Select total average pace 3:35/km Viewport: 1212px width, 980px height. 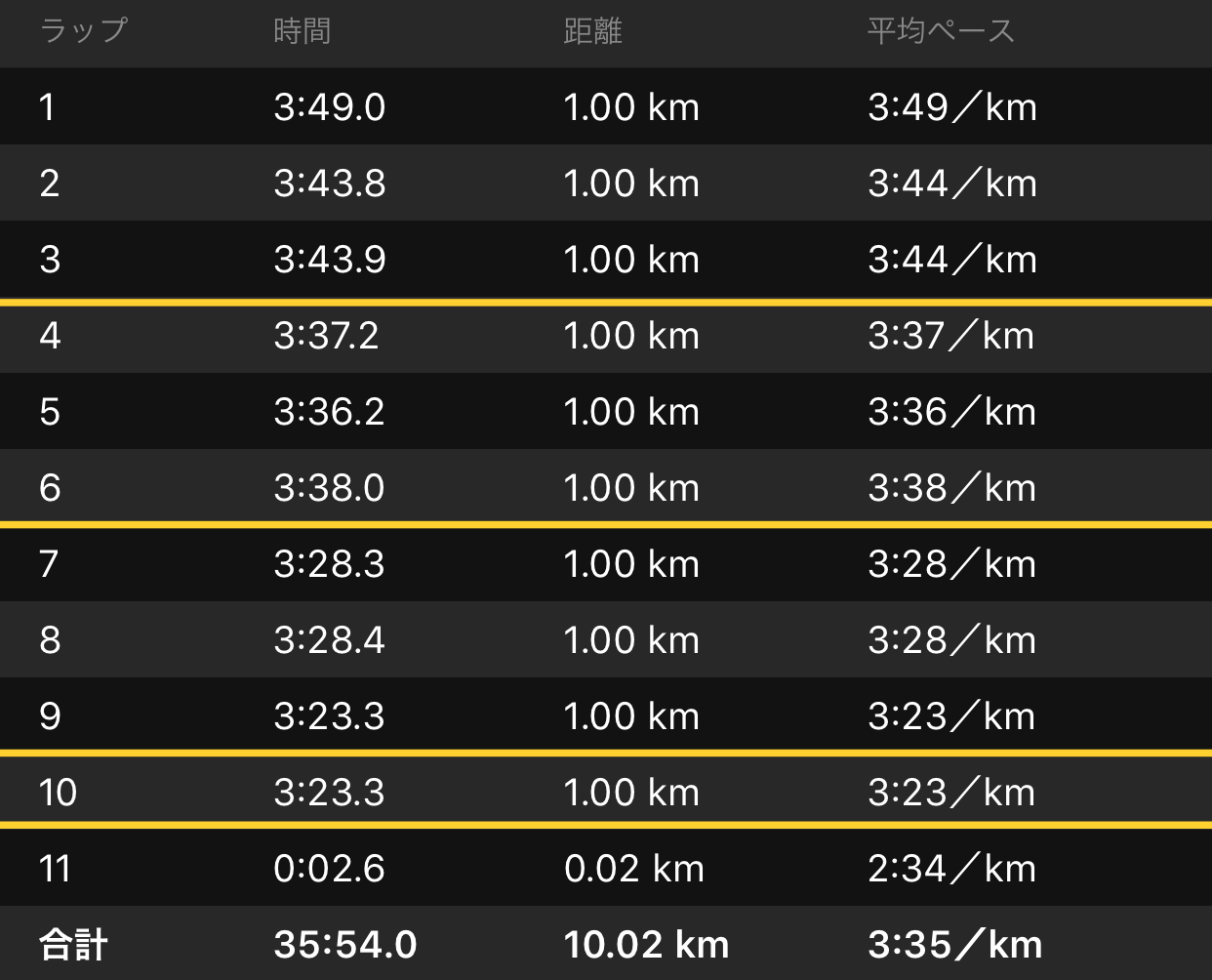tap(955, 945)
